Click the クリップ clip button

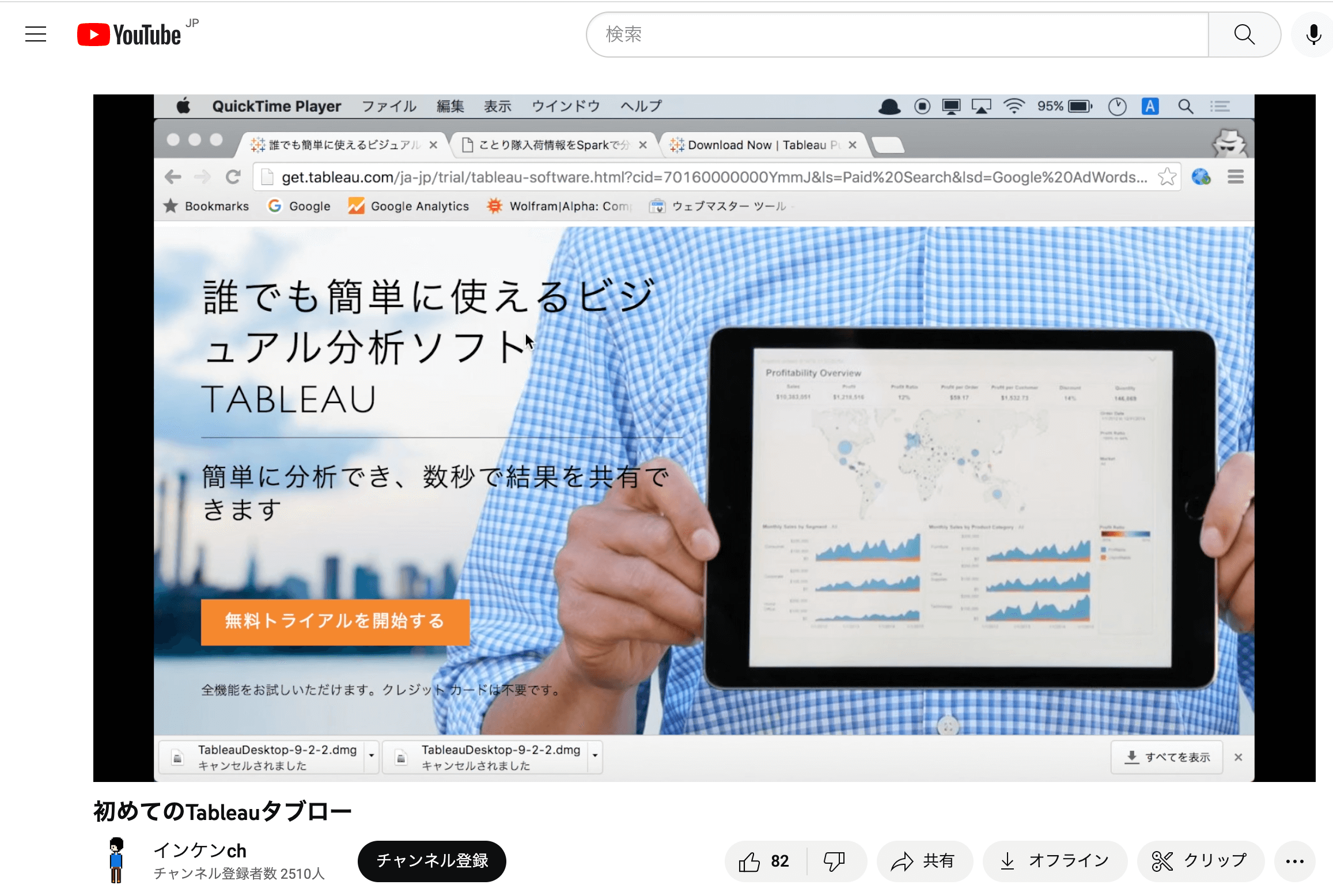[1201, 861]
